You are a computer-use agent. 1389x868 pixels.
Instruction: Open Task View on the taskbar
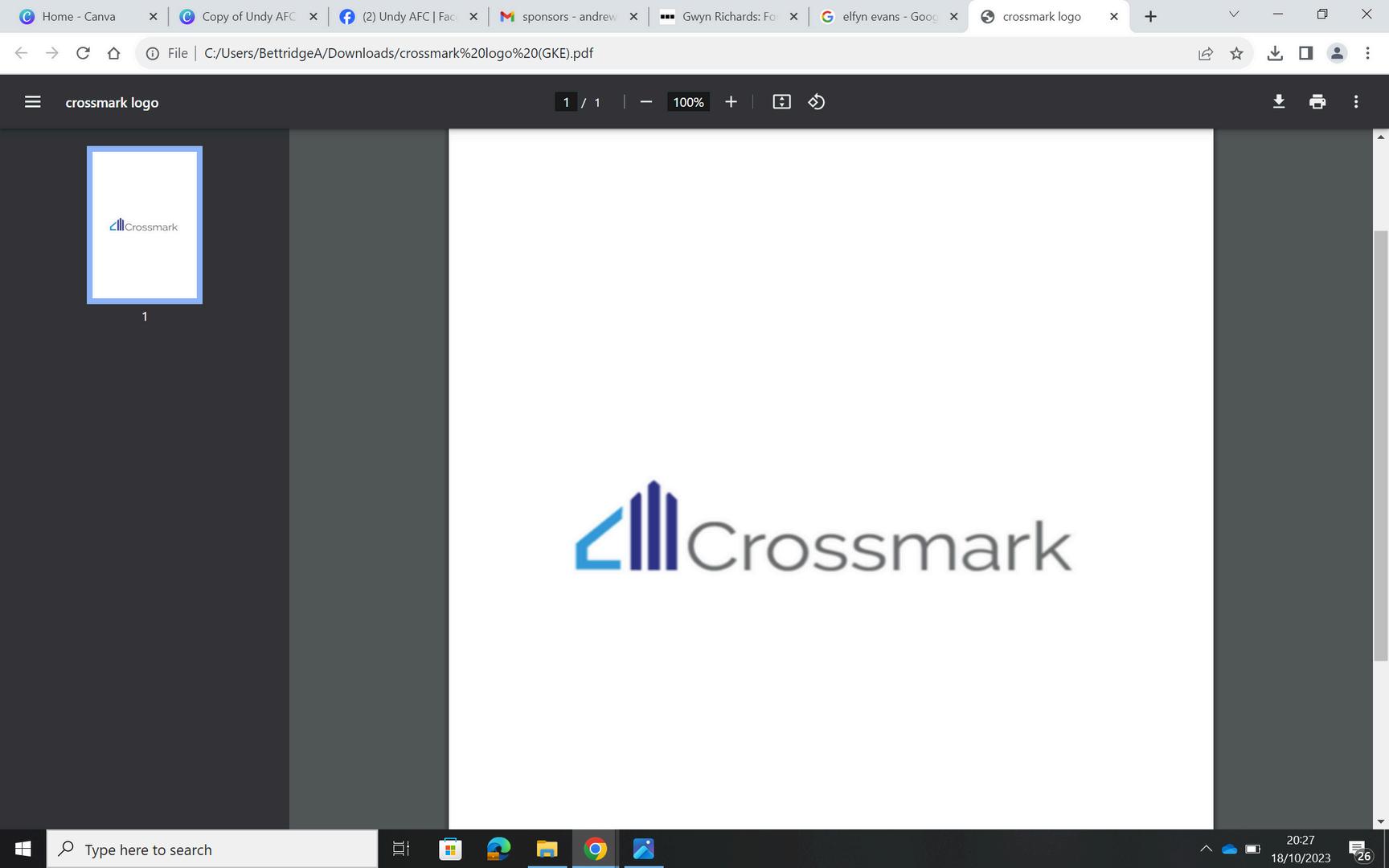[400, 849]
